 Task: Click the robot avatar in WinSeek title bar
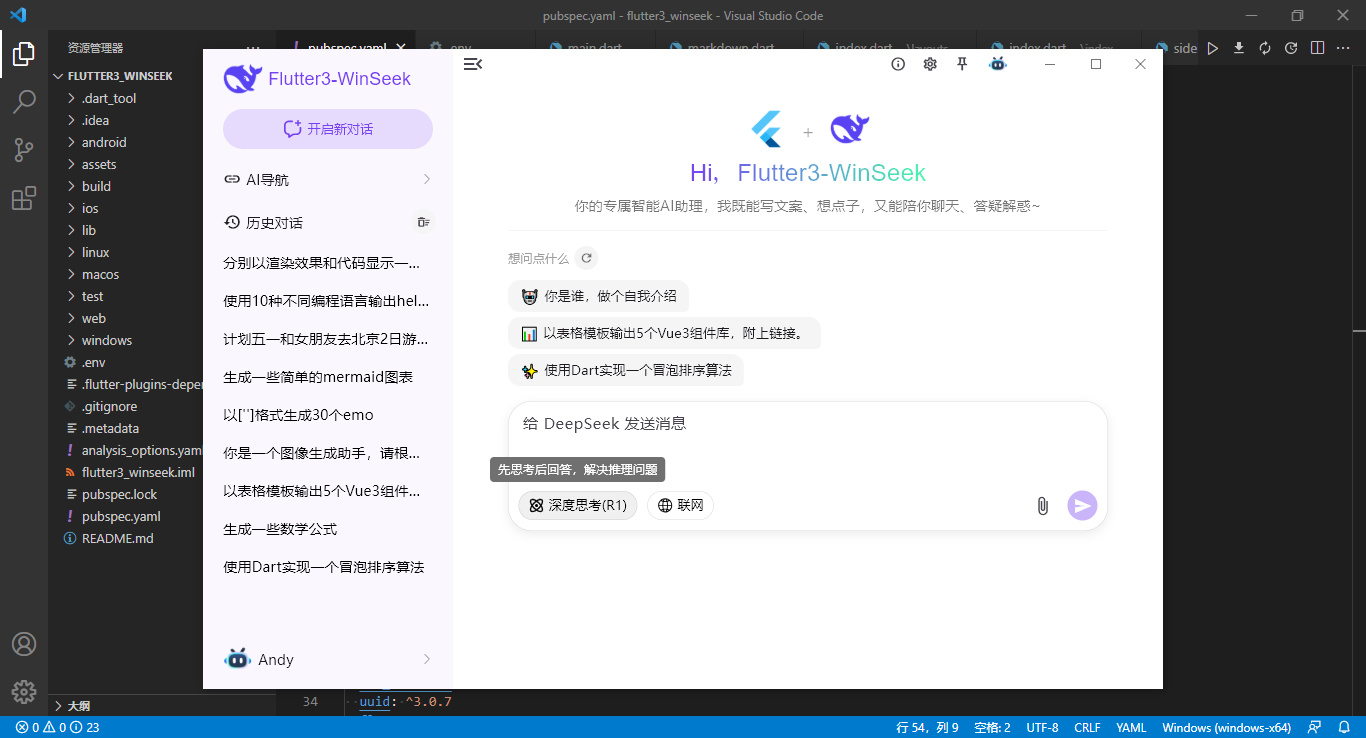click(x=997, y=64)
